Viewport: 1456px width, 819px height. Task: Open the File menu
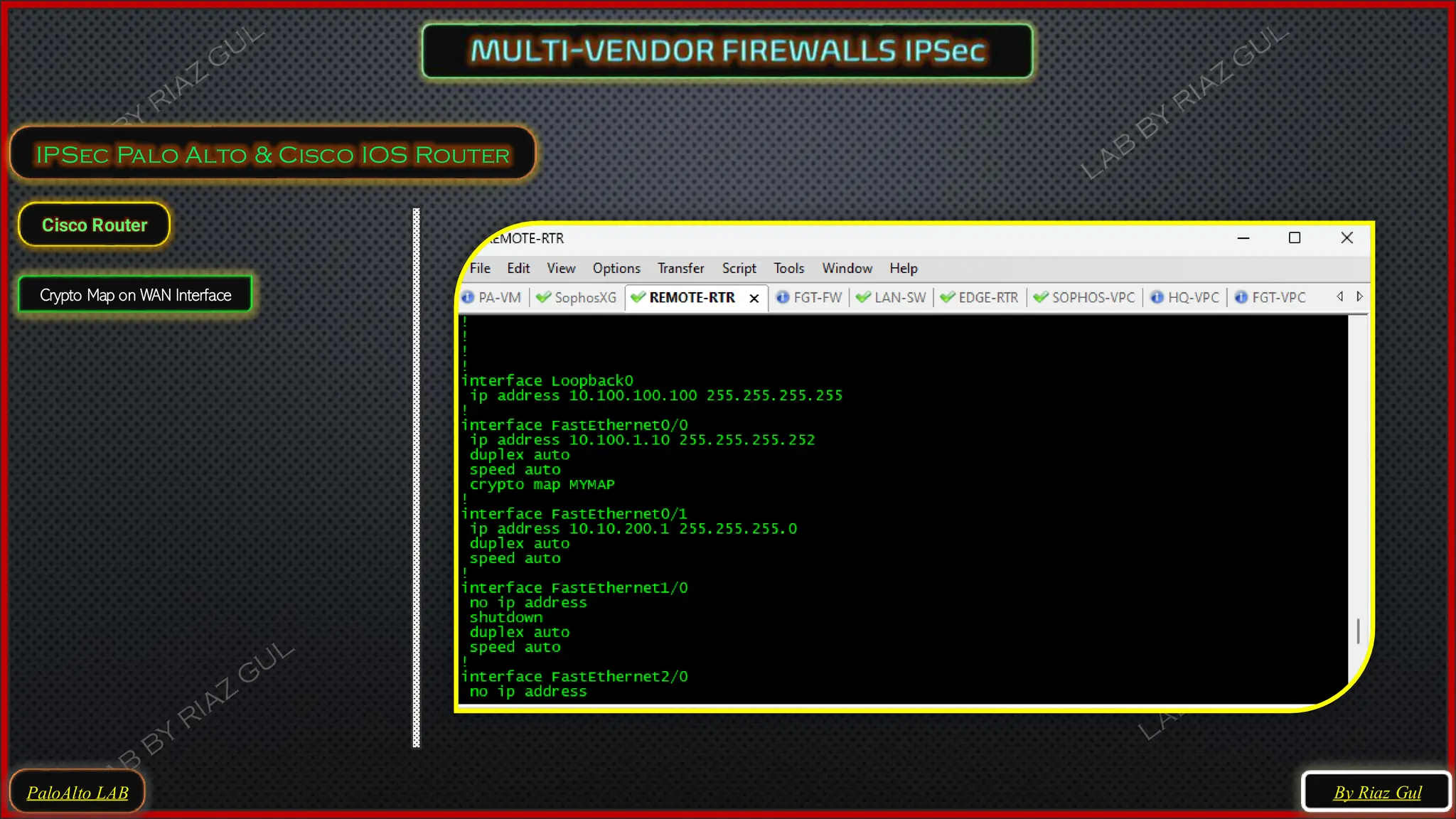point(480,268)
